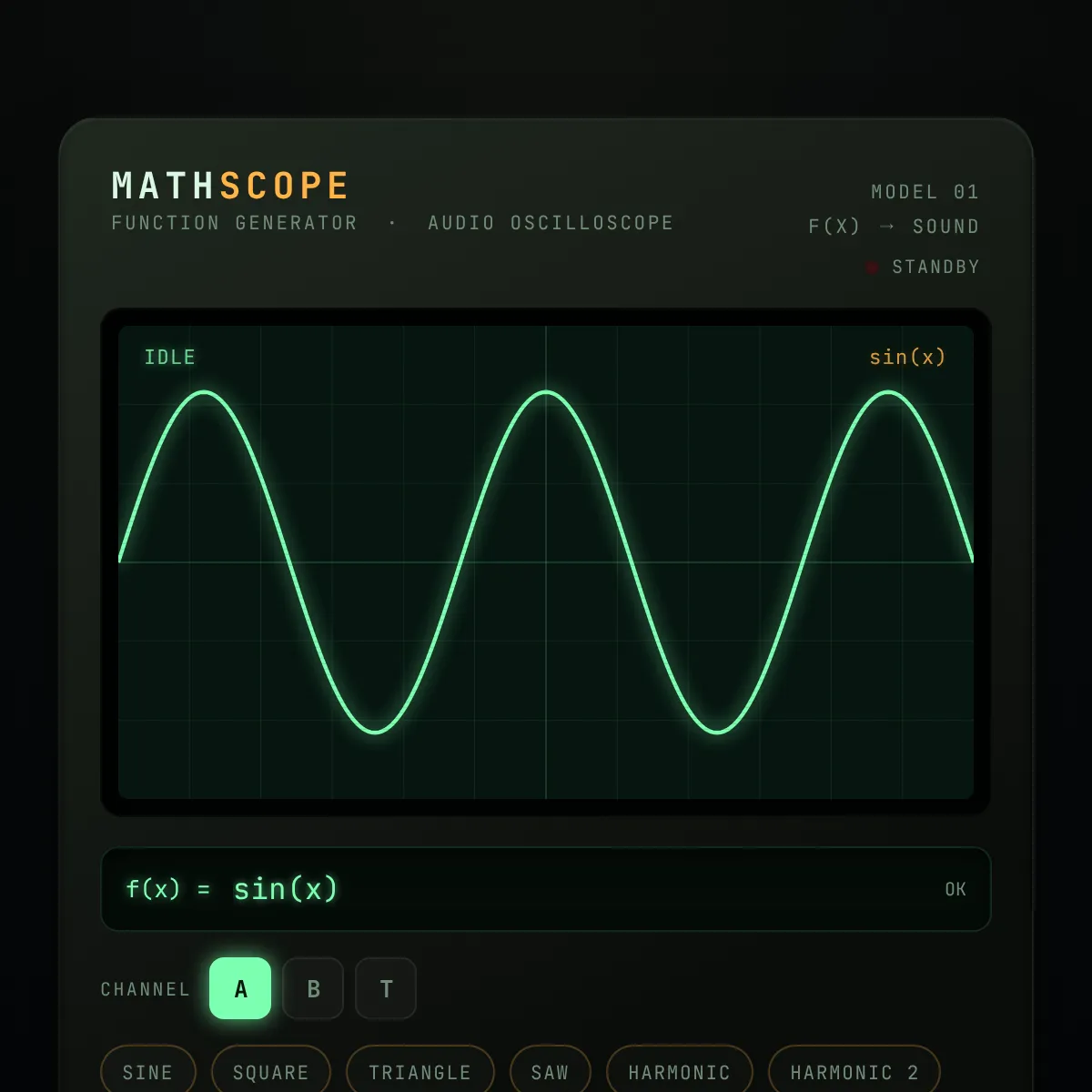Switch to channel B

[x=313, y=988]
